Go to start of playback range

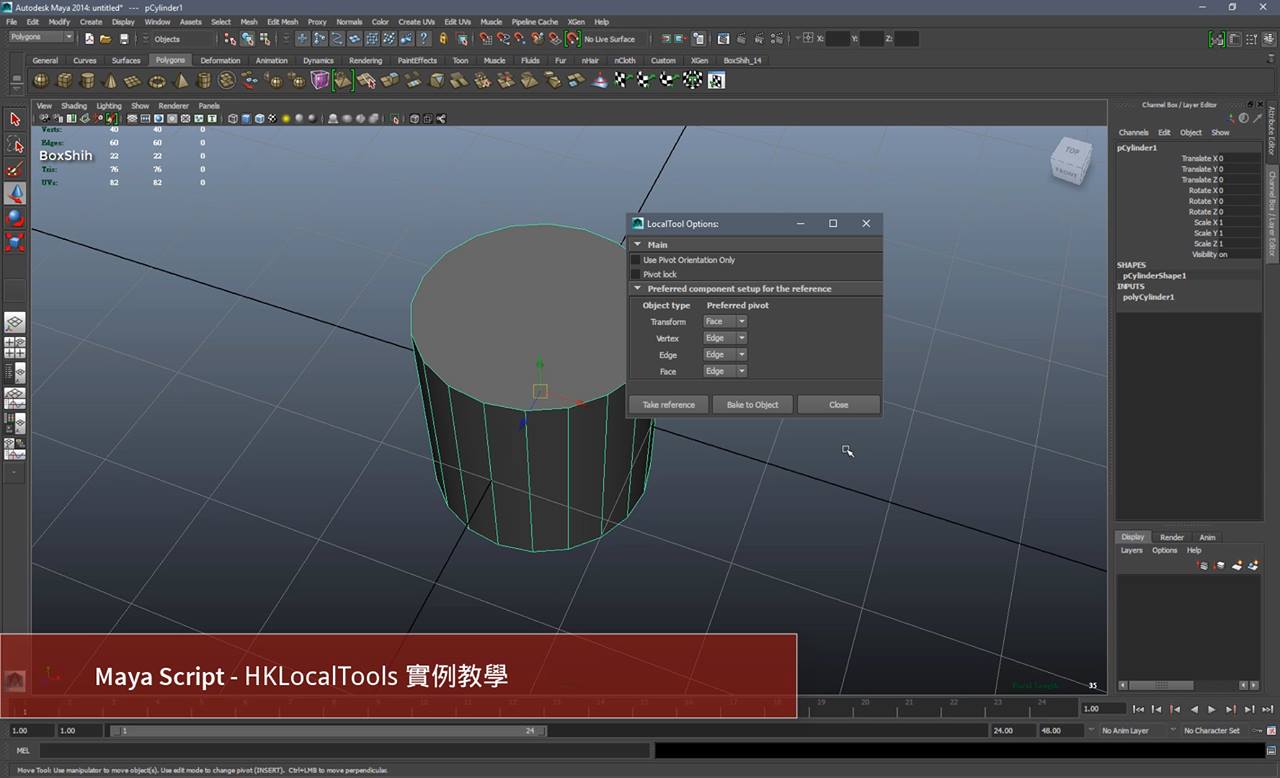(1138, 709)
